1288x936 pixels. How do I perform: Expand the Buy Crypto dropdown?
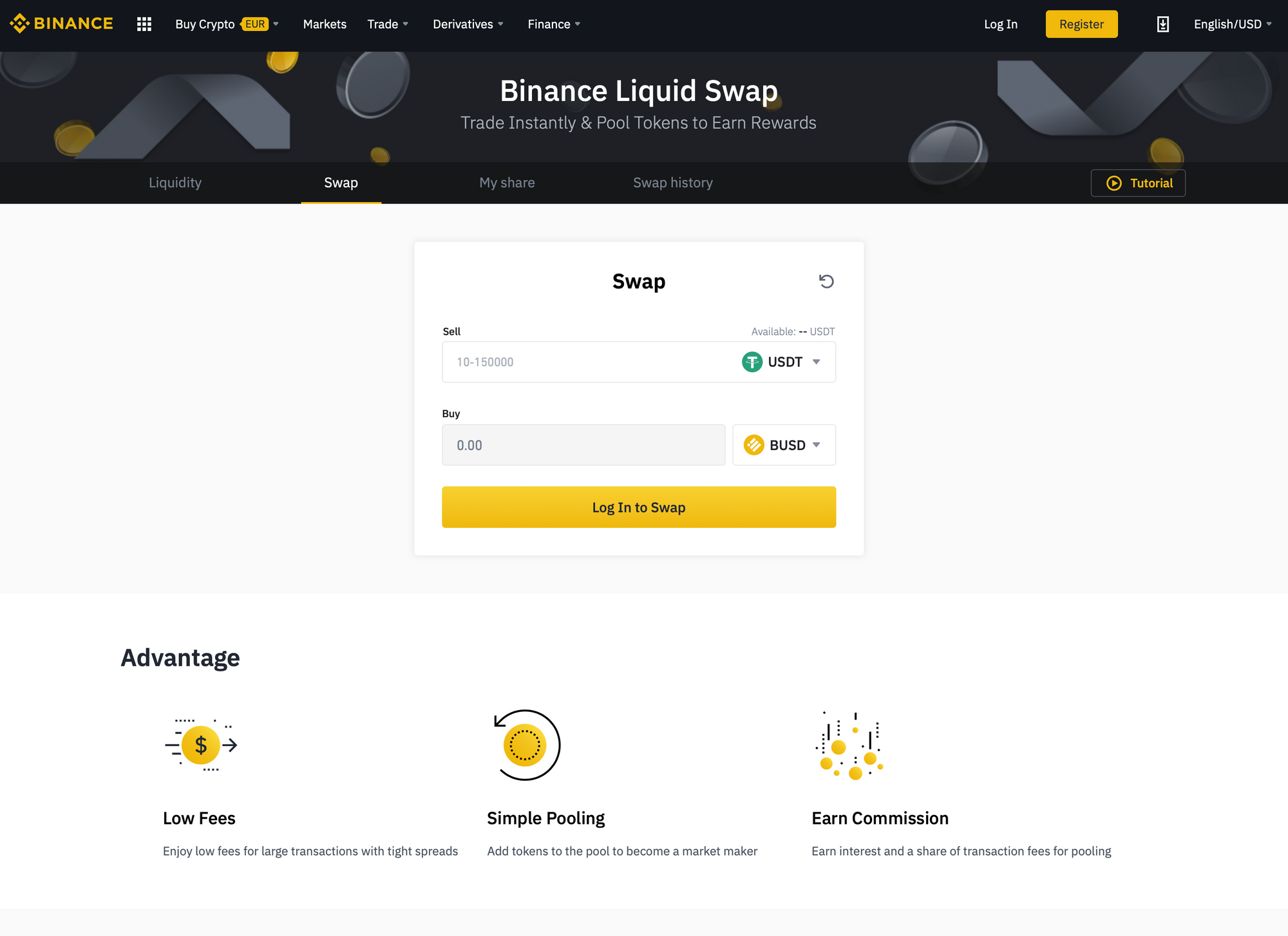pos(227,24)
